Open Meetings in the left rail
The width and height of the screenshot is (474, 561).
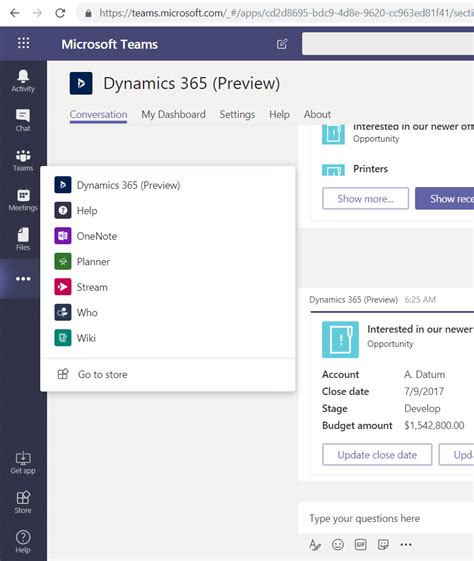tap(23, 200)
